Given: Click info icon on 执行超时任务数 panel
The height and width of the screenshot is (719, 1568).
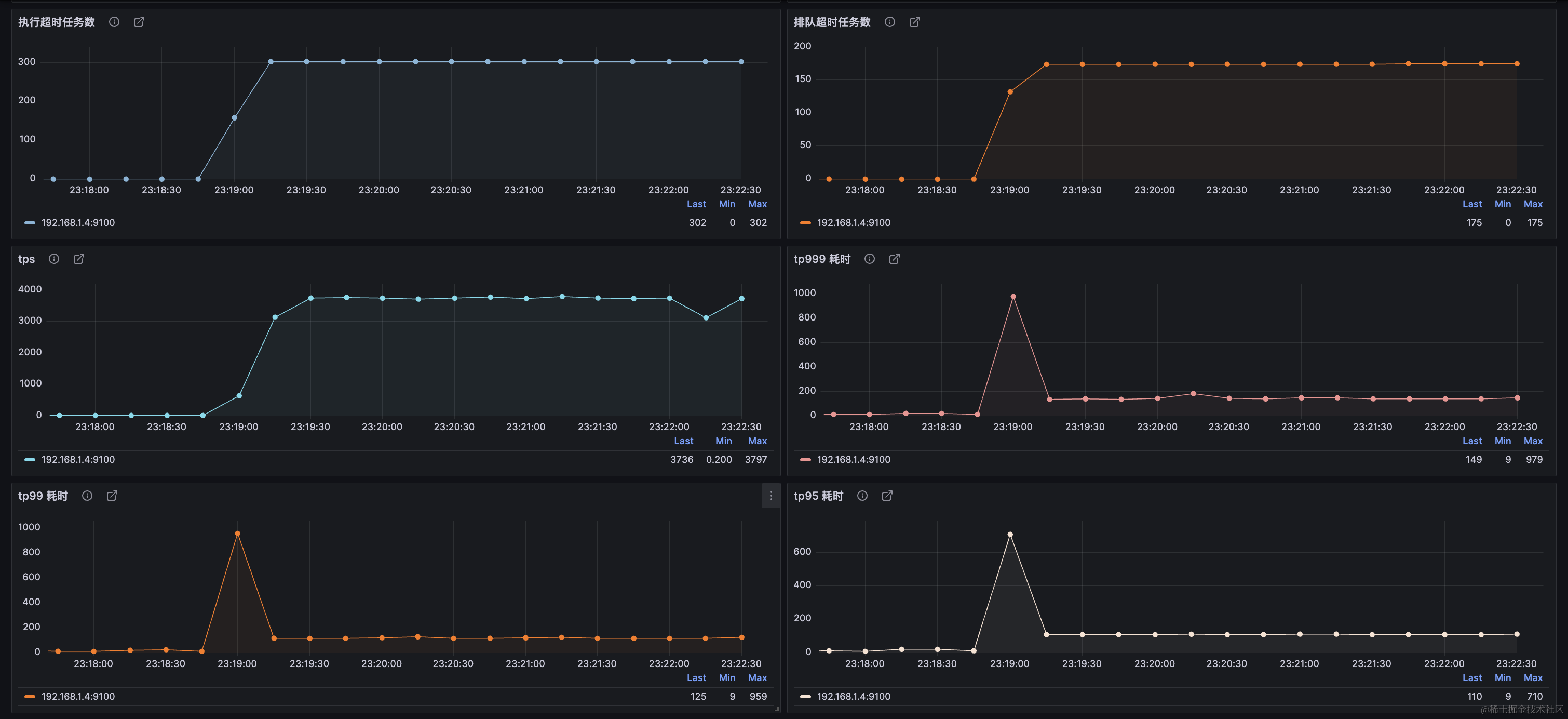Looking at the screenshot, I should click(x=114, y=22).
